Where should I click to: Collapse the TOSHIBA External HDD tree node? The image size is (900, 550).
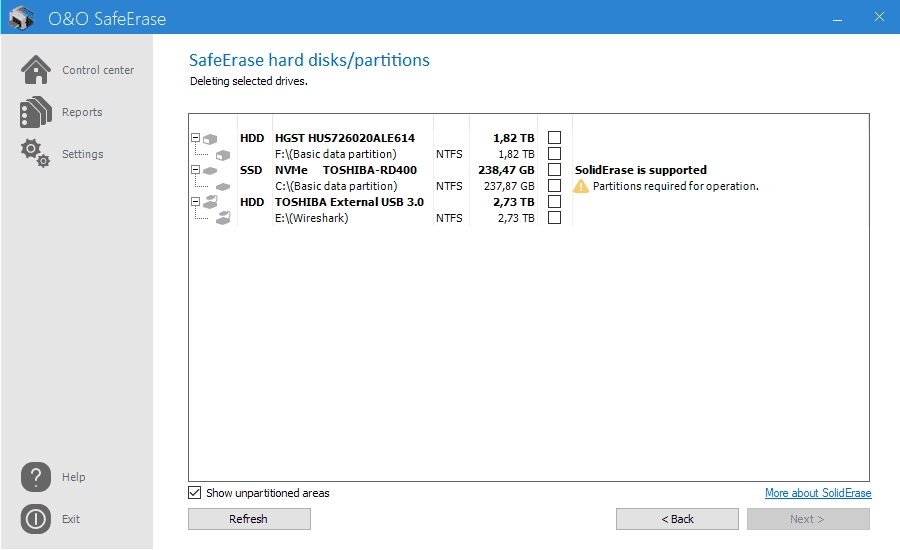[195, 202]
